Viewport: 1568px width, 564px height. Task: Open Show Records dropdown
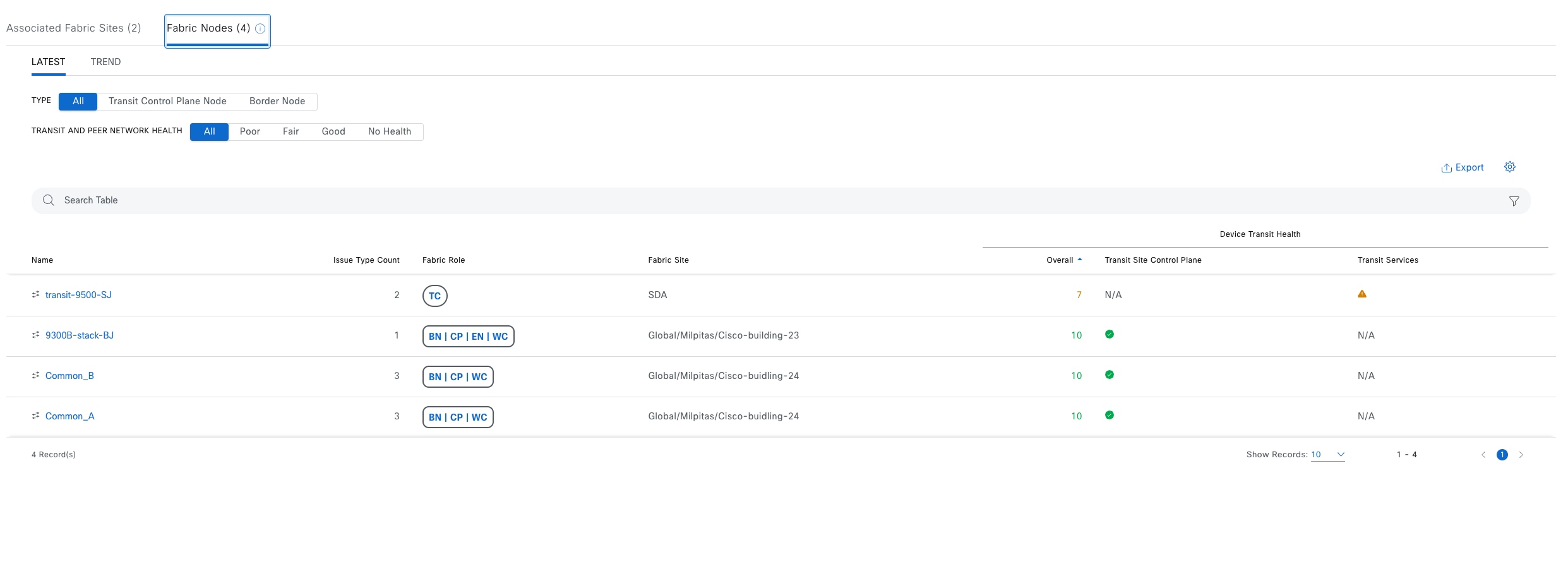pos(1328,455)
